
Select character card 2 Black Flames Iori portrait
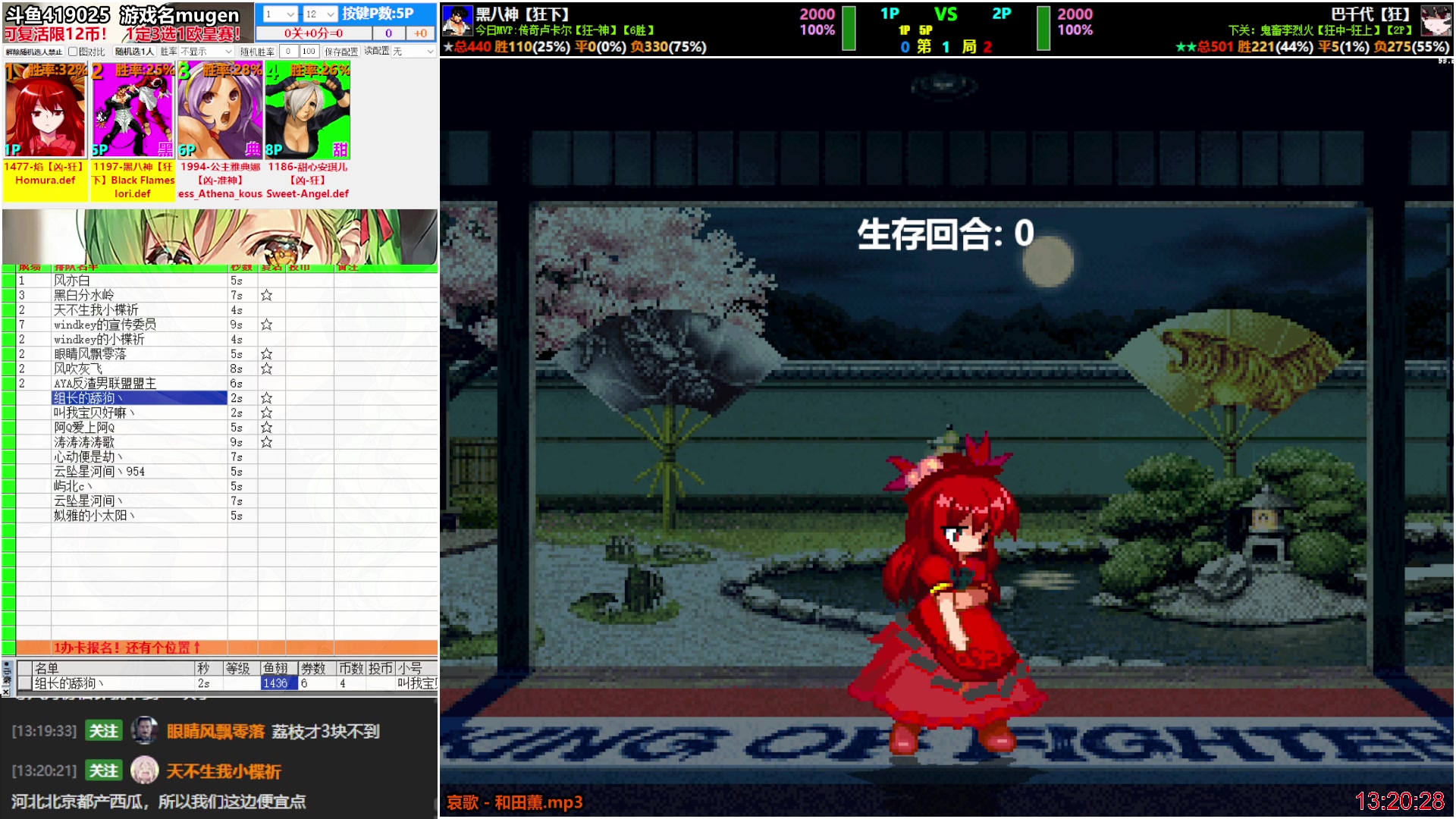[133, 111]
